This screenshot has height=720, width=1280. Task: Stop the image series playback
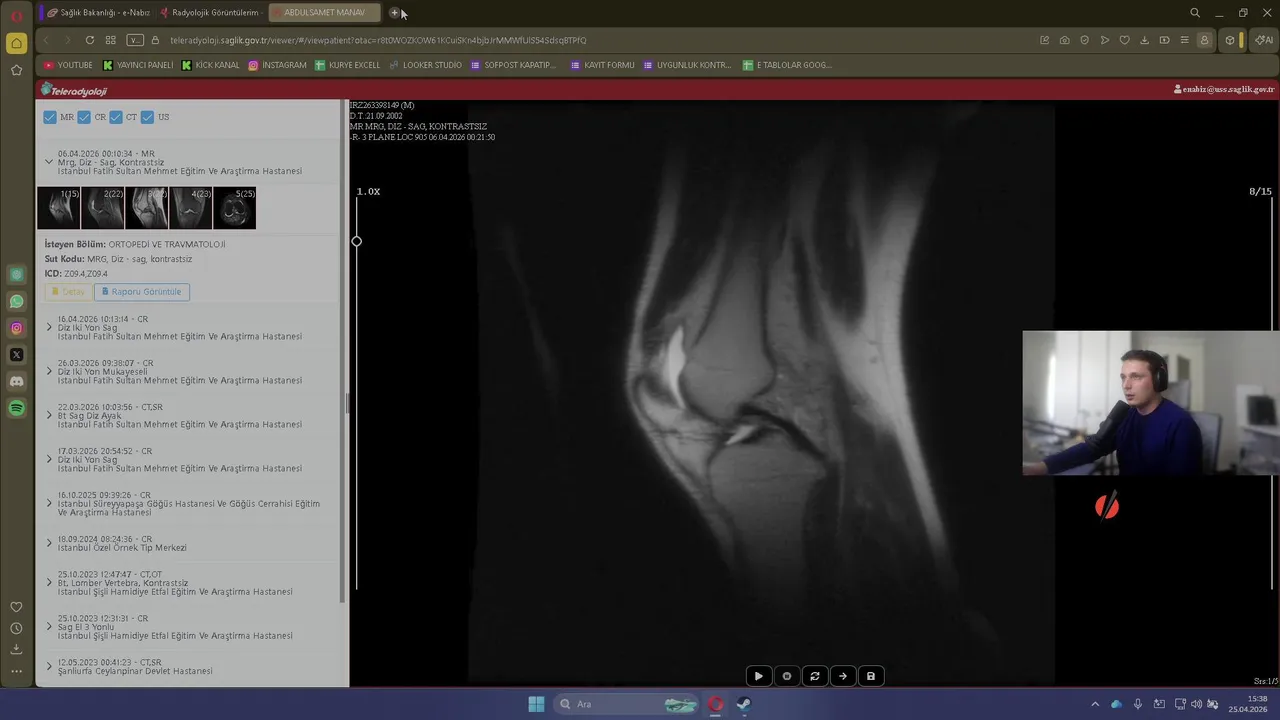pyautogui.click(x=786, y=676)
